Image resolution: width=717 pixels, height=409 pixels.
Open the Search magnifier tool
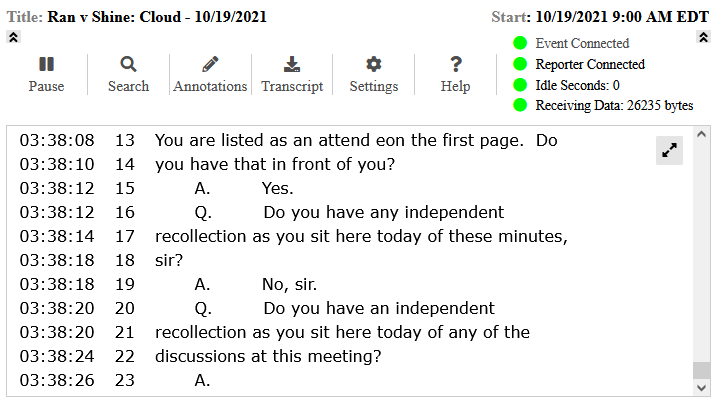[128, 74]
